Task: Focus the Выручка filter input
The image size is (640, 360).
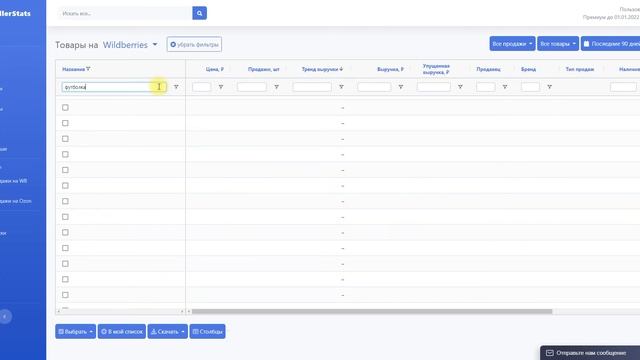Action: (x=374, y=87)
